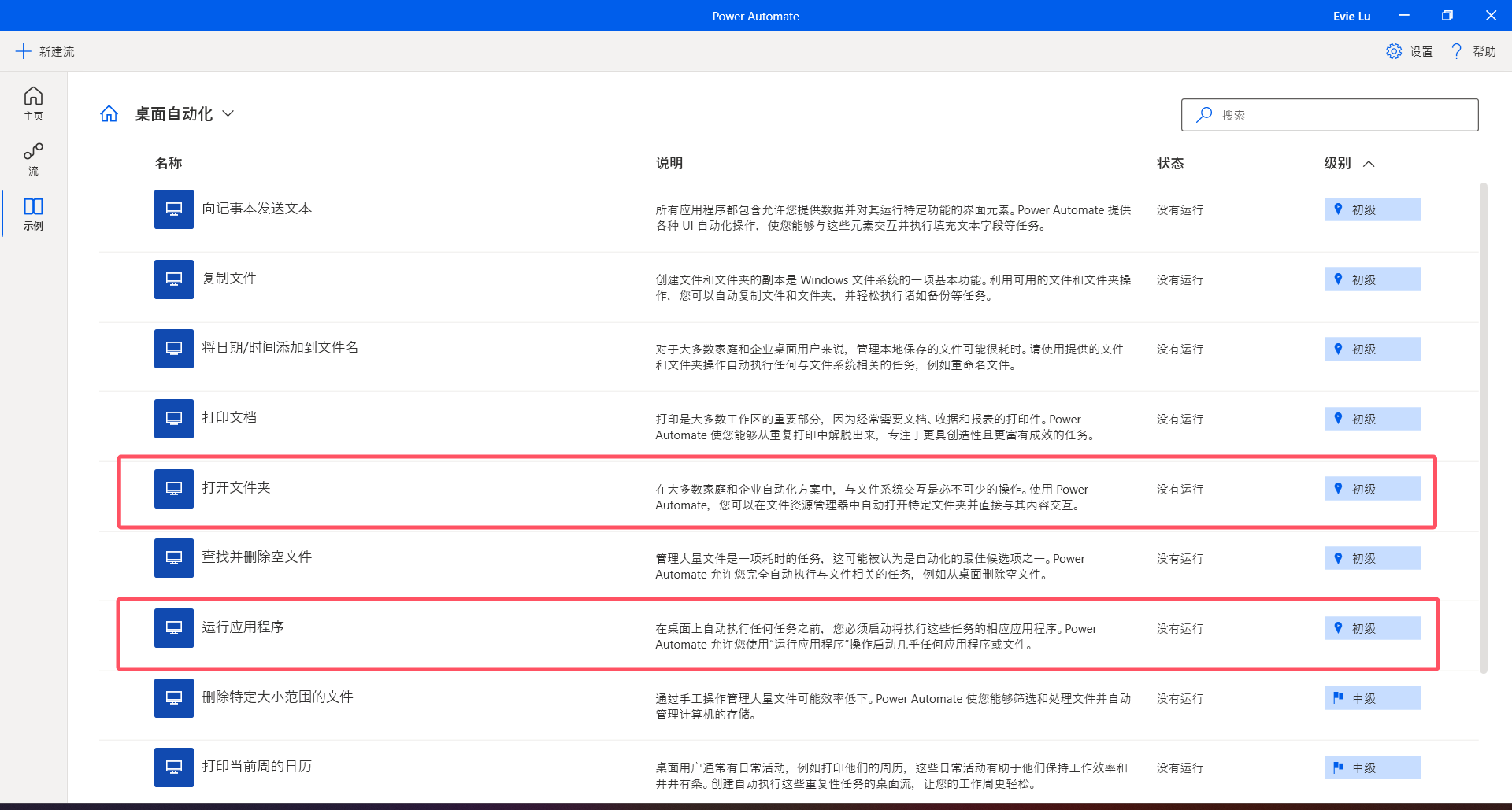Click the home breadcrumb icon
The height and width of the screenshot is (810, 1512).
tap(109, 114)
